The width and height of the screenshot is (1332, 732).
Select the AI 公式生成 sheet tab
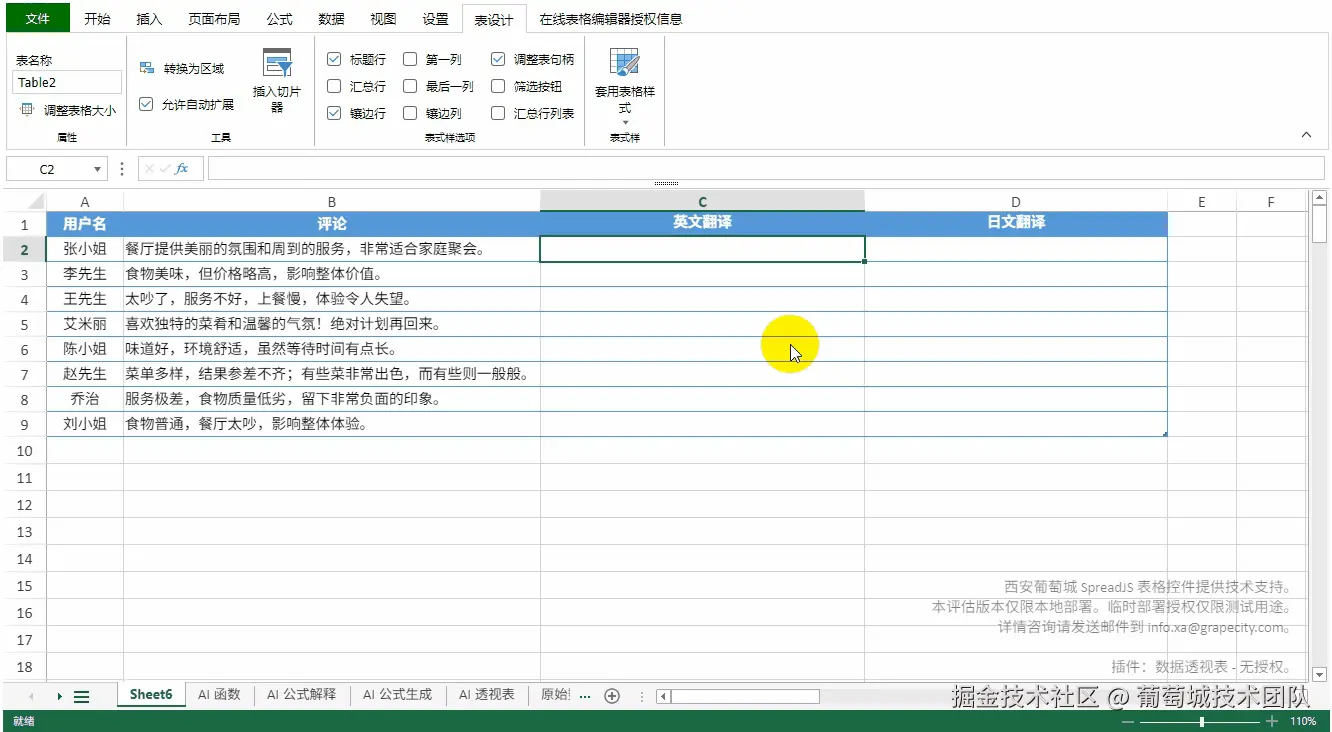397,694
